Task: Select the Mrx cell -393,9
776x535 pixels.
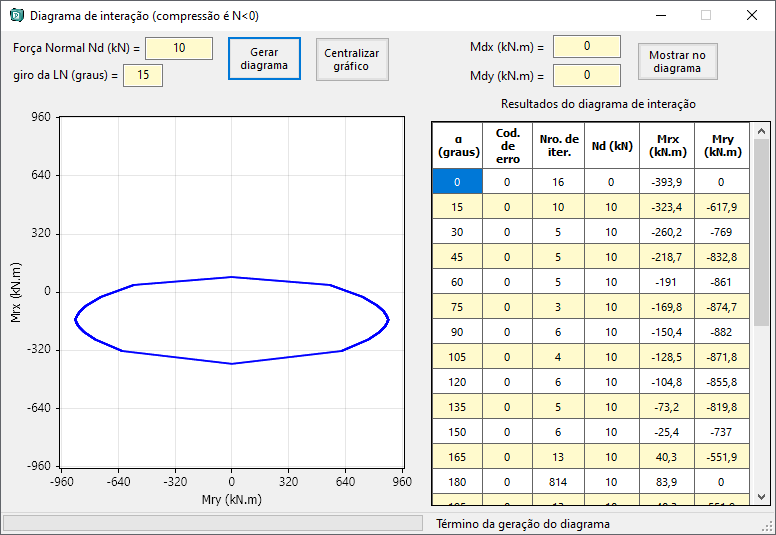Action: coord(667,182)
